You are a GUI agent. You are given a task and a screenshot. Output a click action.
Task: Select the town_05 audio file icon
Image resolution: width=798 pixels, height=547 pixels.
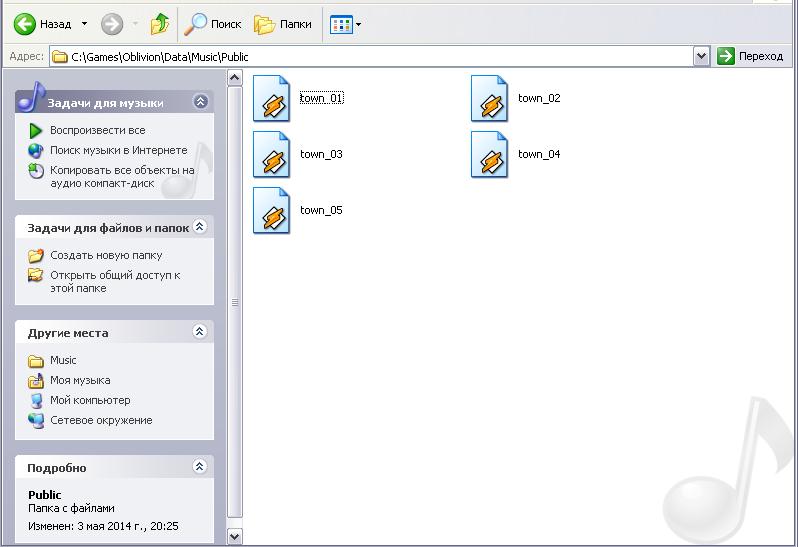pyautogui.click(x=272, y=210)
